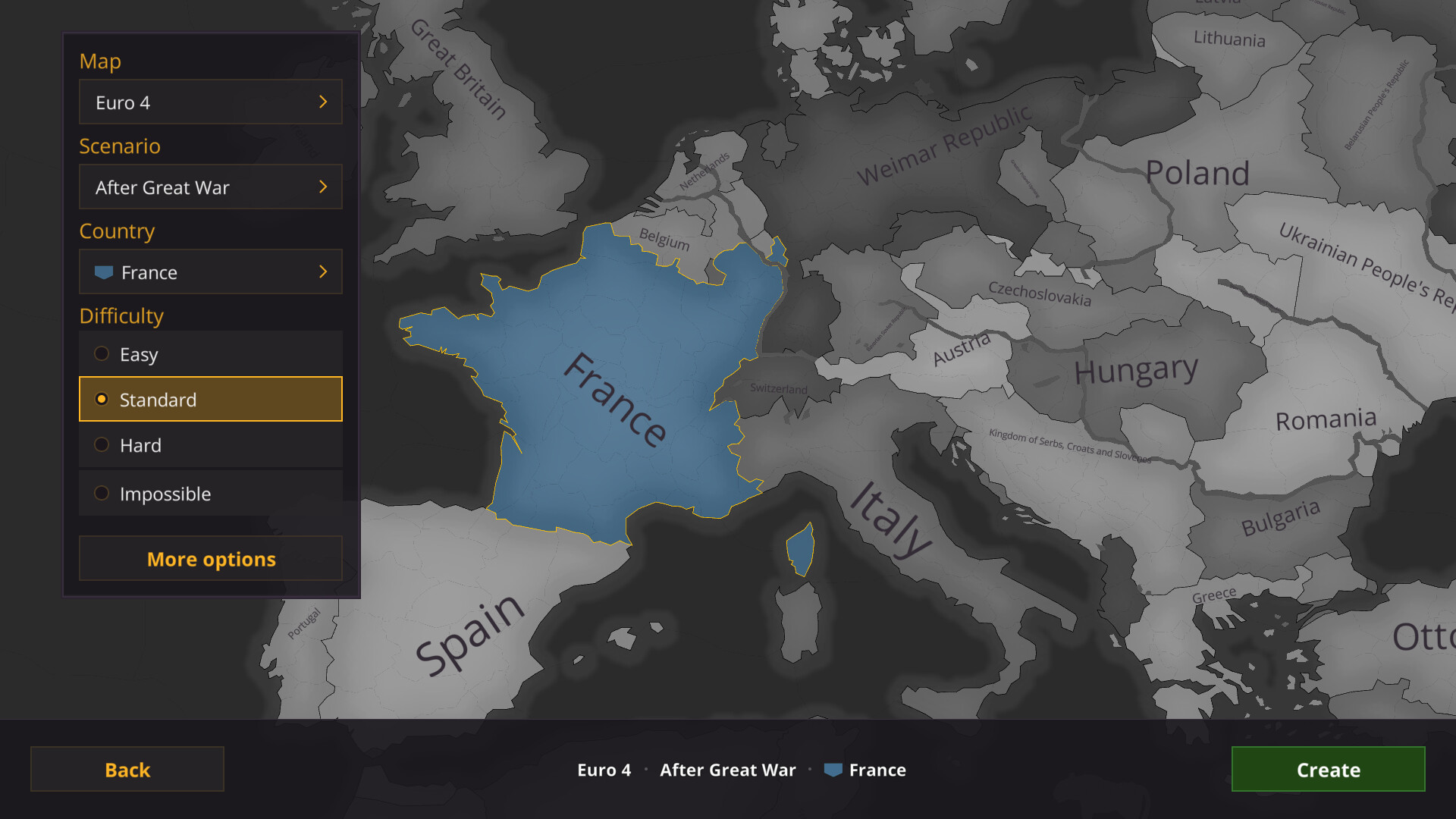1456x819 pixels.
Task: Click the Poland territory on map
Action: click(1197, 174)
